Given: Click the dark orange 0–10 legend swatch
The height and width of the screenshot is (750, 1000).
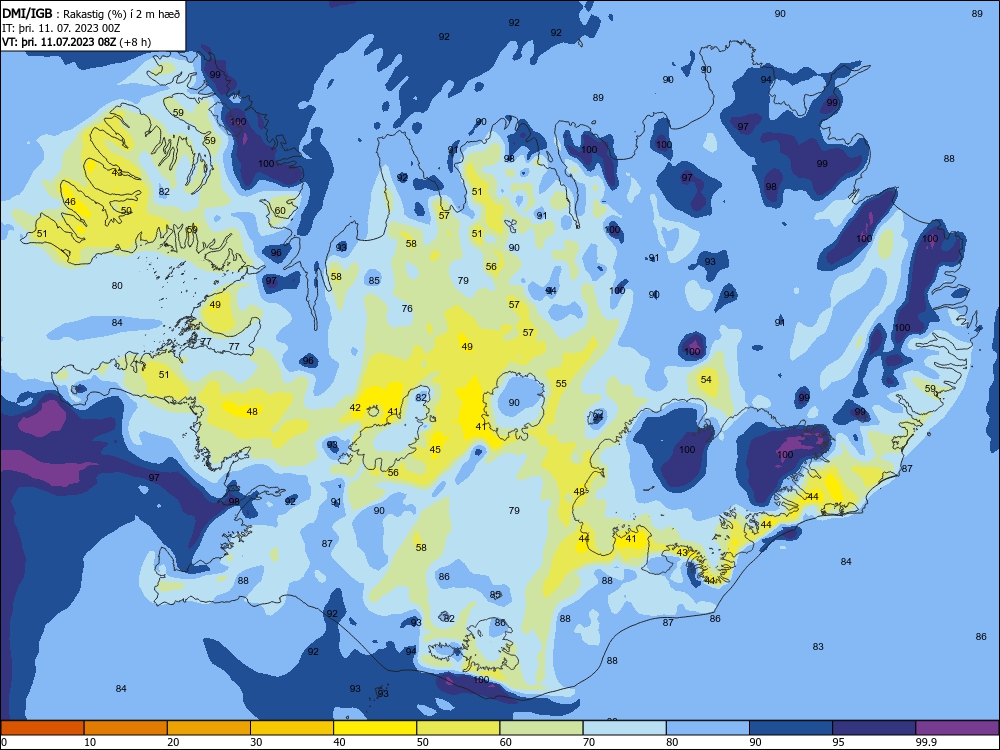Looking at the screenshot, I should [42, 728].
